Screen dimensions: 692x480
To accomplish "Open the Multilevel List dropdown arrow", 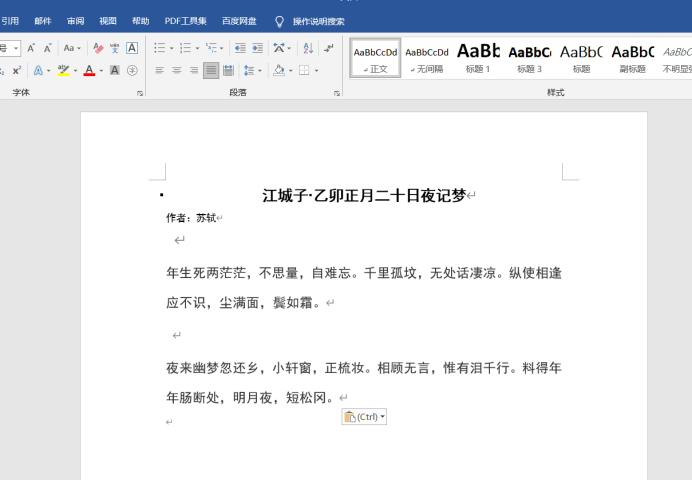I will tap(222, 48).
